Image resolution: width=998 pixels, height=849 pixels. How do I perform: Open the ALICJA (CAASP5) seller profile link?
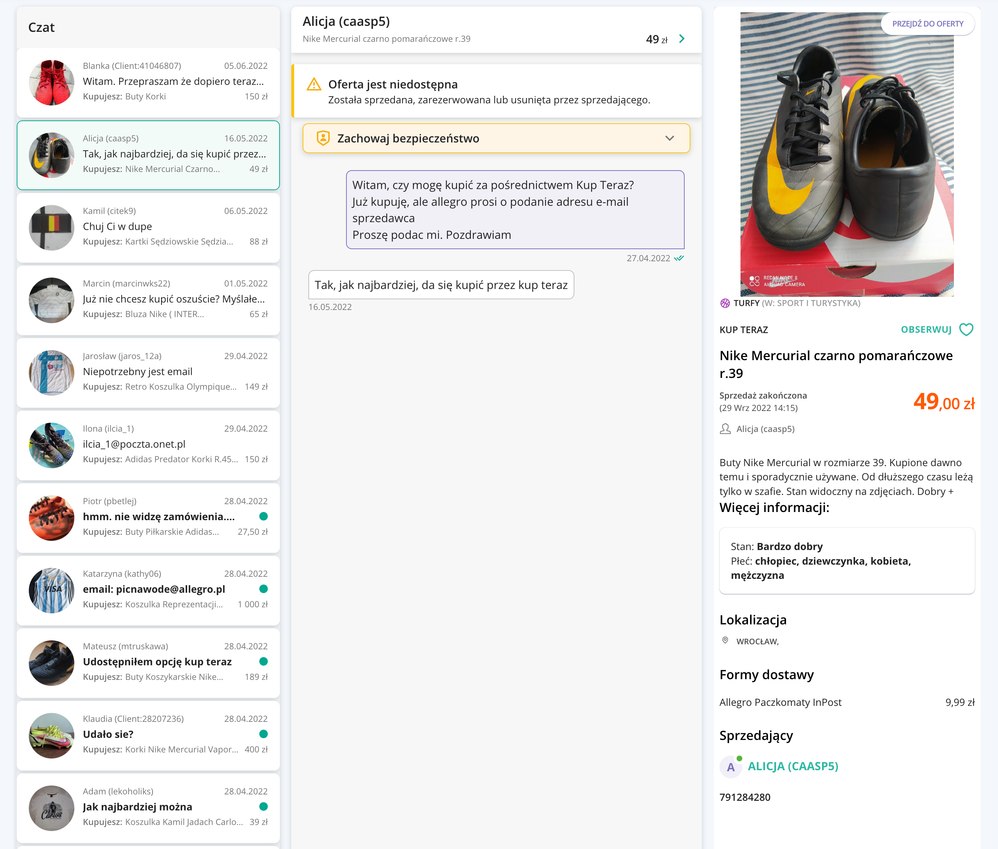point(793,766)
